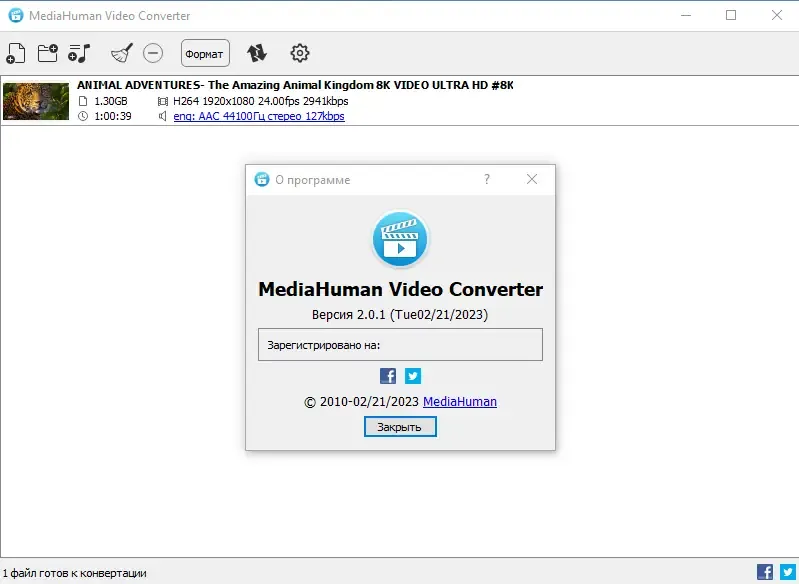Click the ANIMAL ADVENTURES video title
This screenshot has height=584, width=799.
click(x=295, y=85)
